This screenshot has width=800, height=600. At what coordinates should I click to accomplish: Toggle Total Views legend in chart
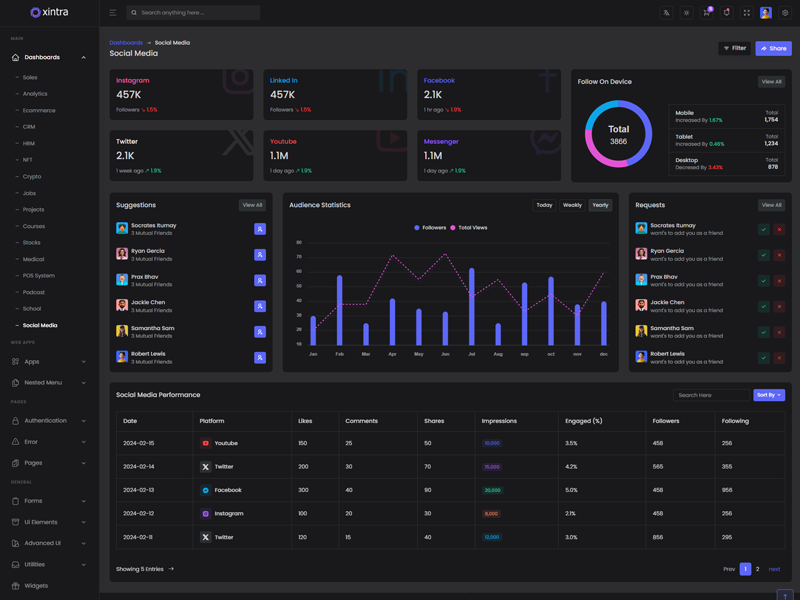[x=469, y=228]
